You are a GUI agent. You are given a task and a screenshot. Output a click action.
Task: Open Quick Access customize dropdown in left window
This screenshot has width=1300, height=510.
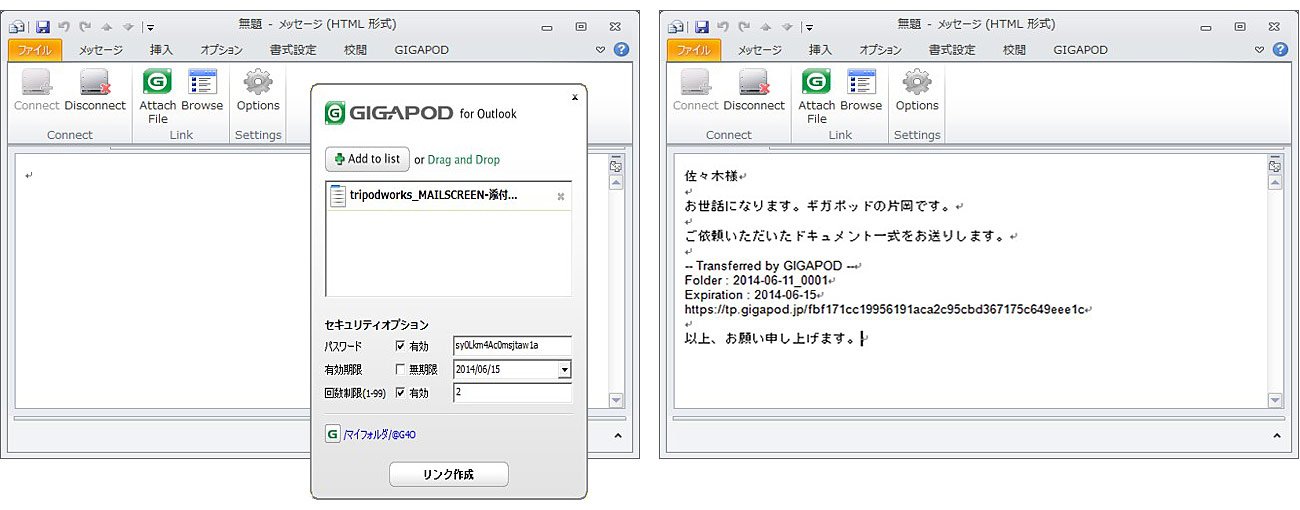click(x=149, y=27)
